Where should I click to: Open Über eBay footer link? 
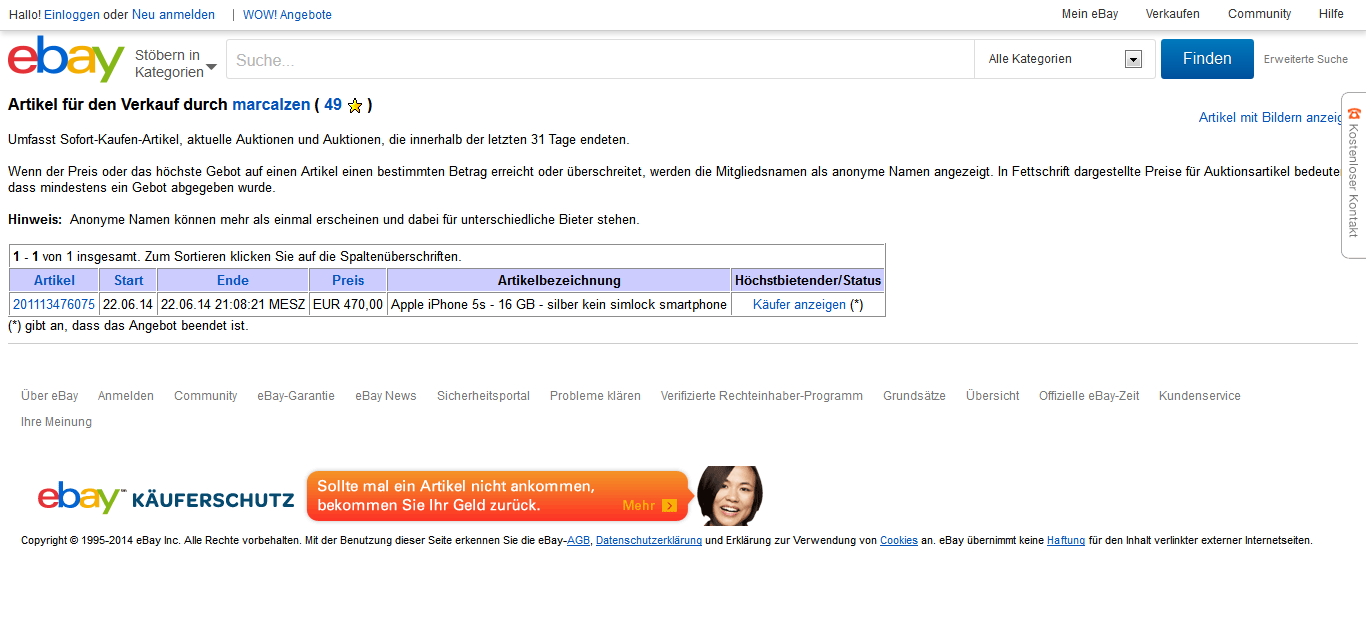[x=50, y=396]
